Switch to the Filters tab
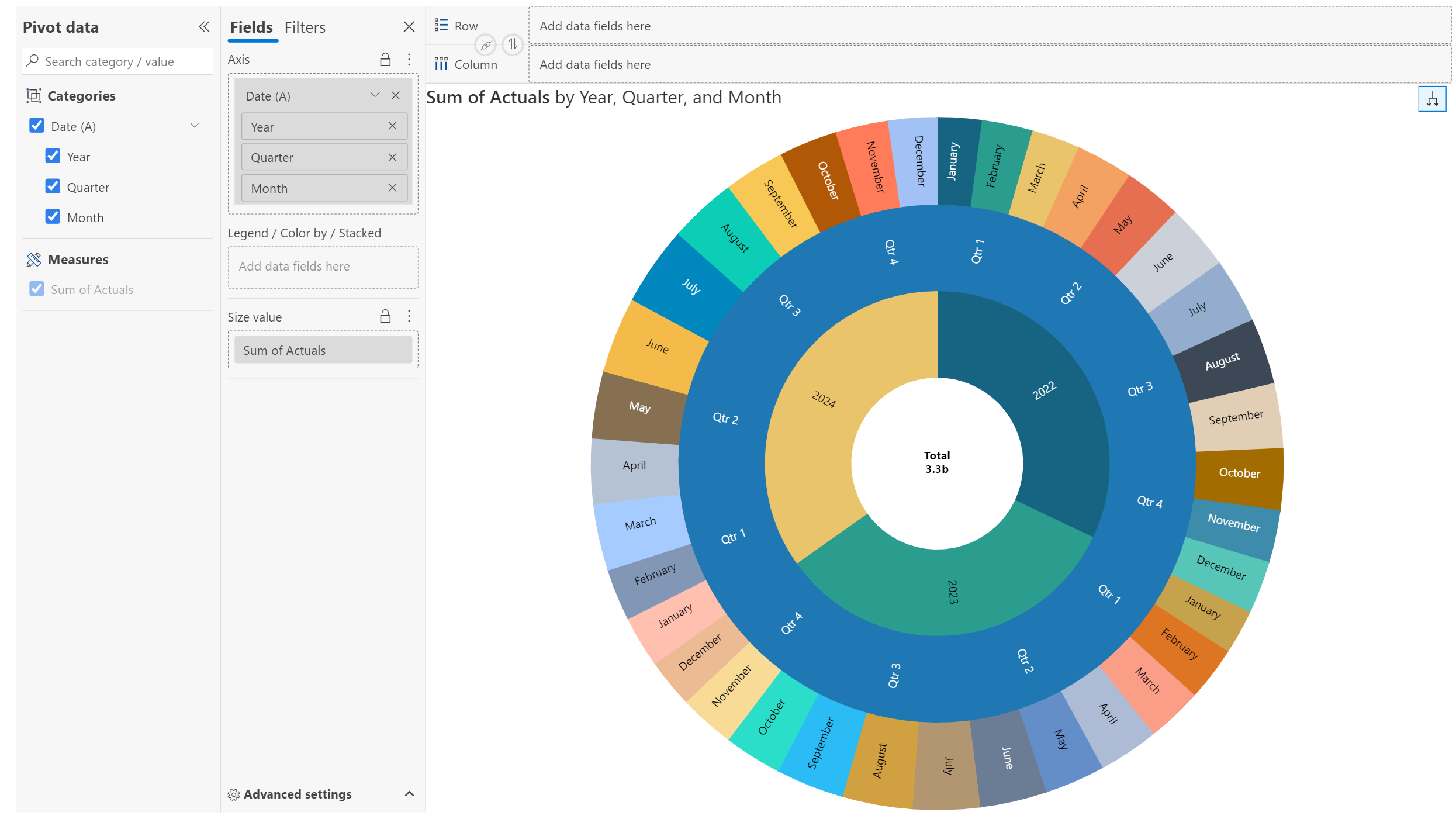1456x819 pixels. 305,27
